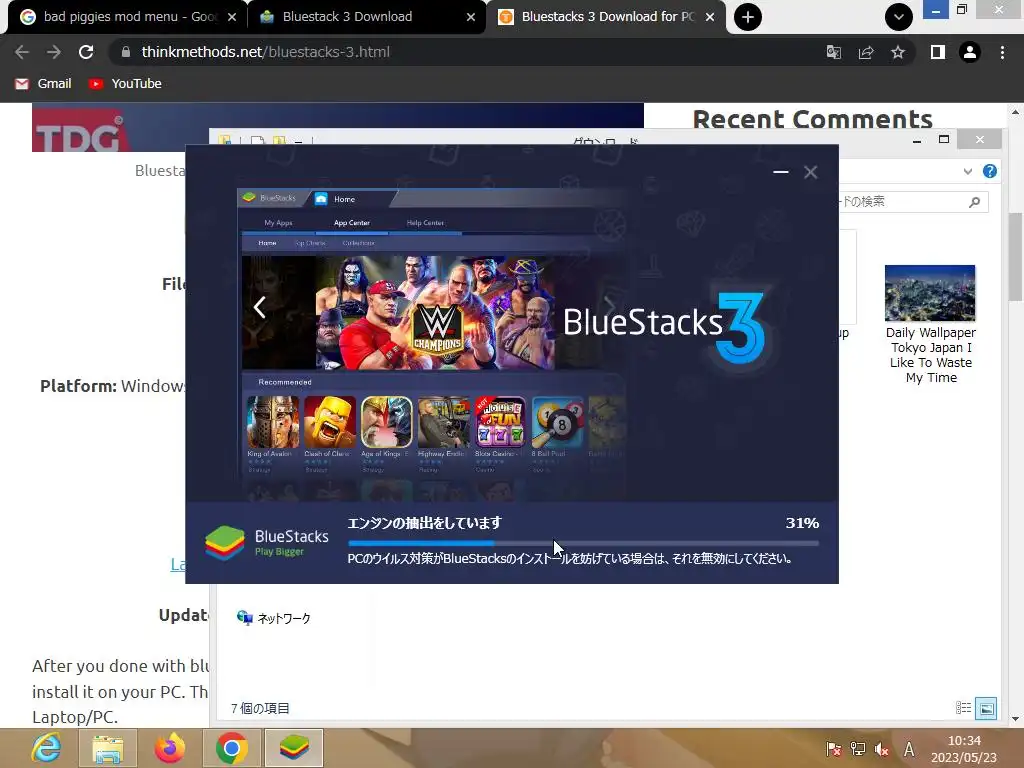Screen dimensions: 1024x768
Task: Switch Explorer to details view icon
Action: point(963,707)
